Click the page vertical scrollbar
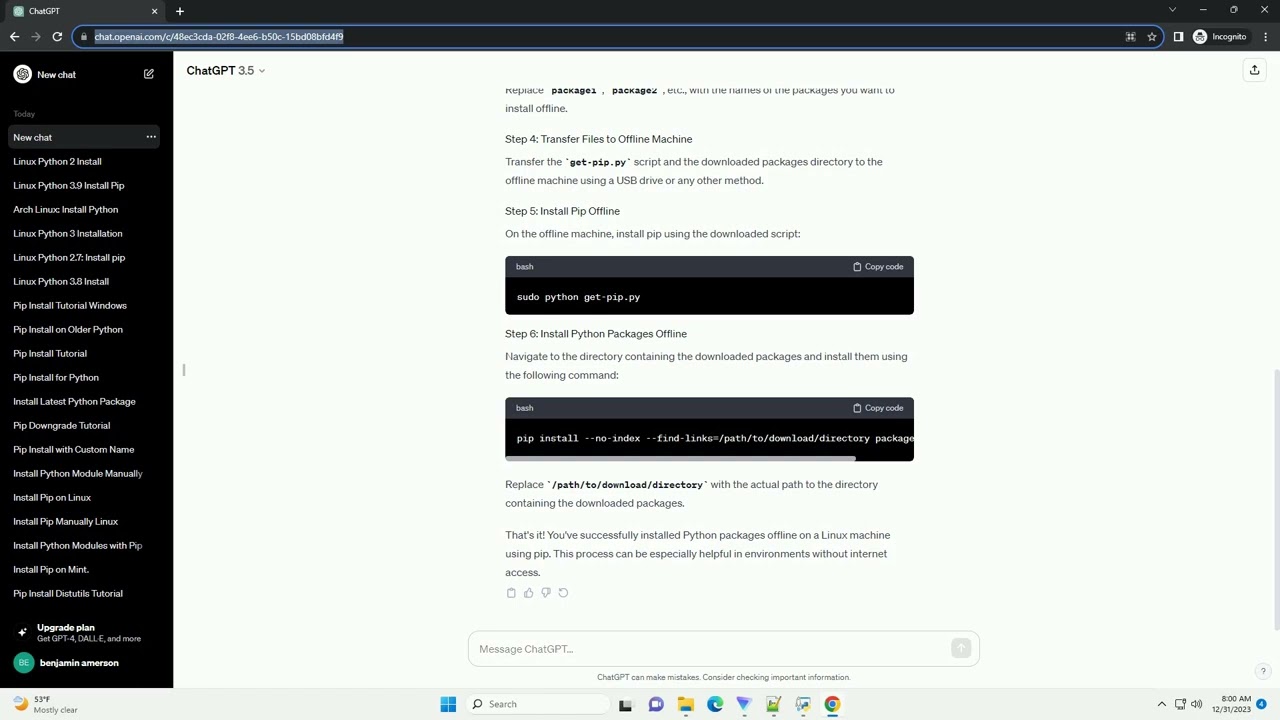 pyautogui.click(x=1275, y=500)
